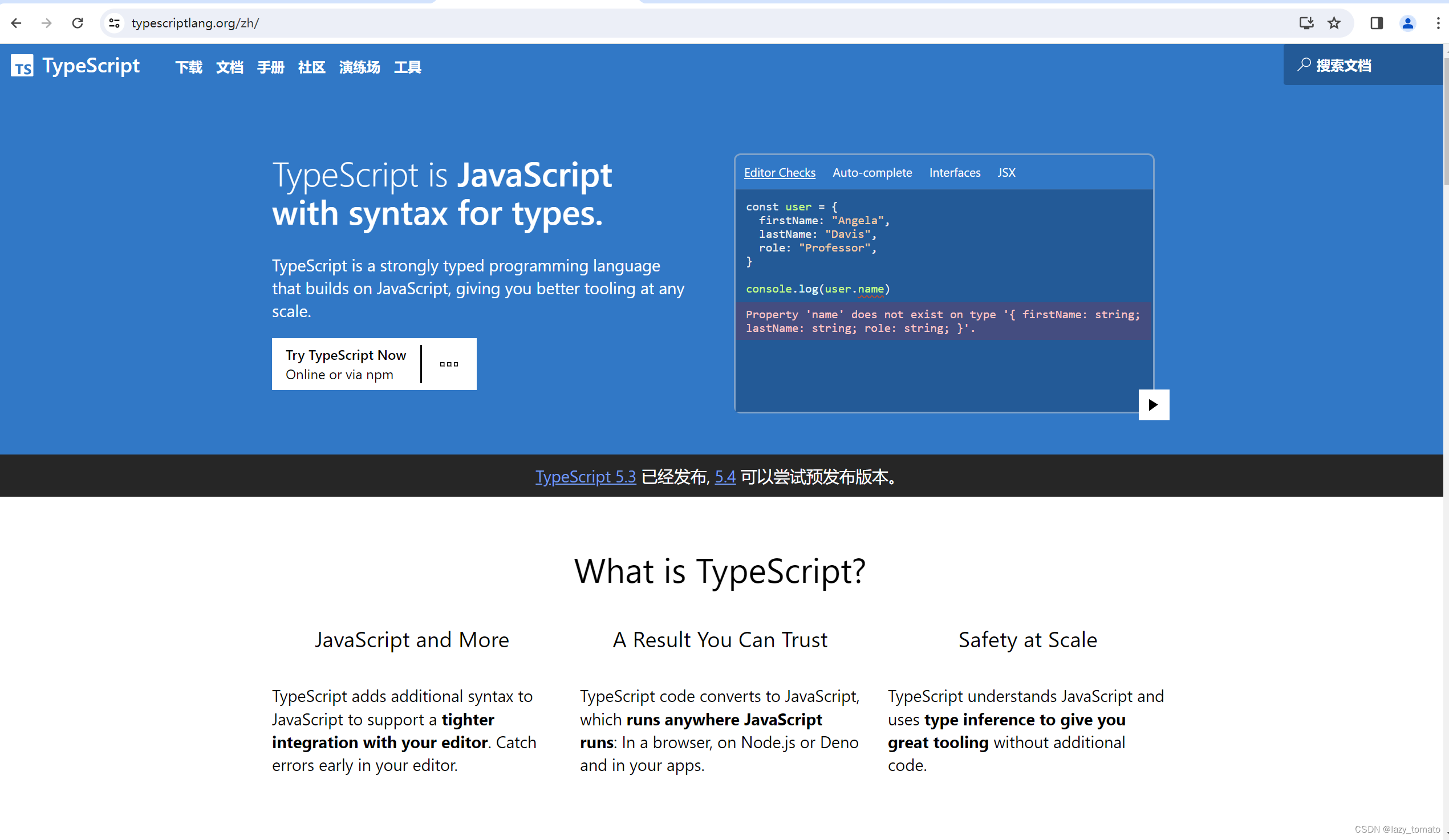Click the JavaScript and More heading

[412, 640]
